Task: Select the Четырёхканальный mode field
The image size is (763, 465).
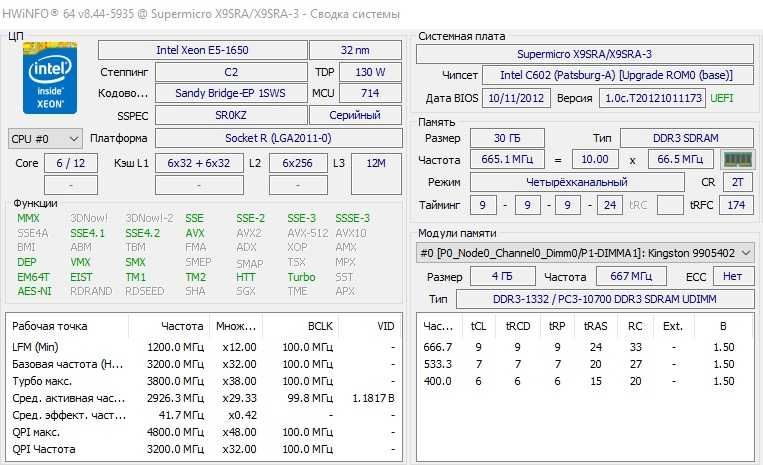Action: (577, 182)
